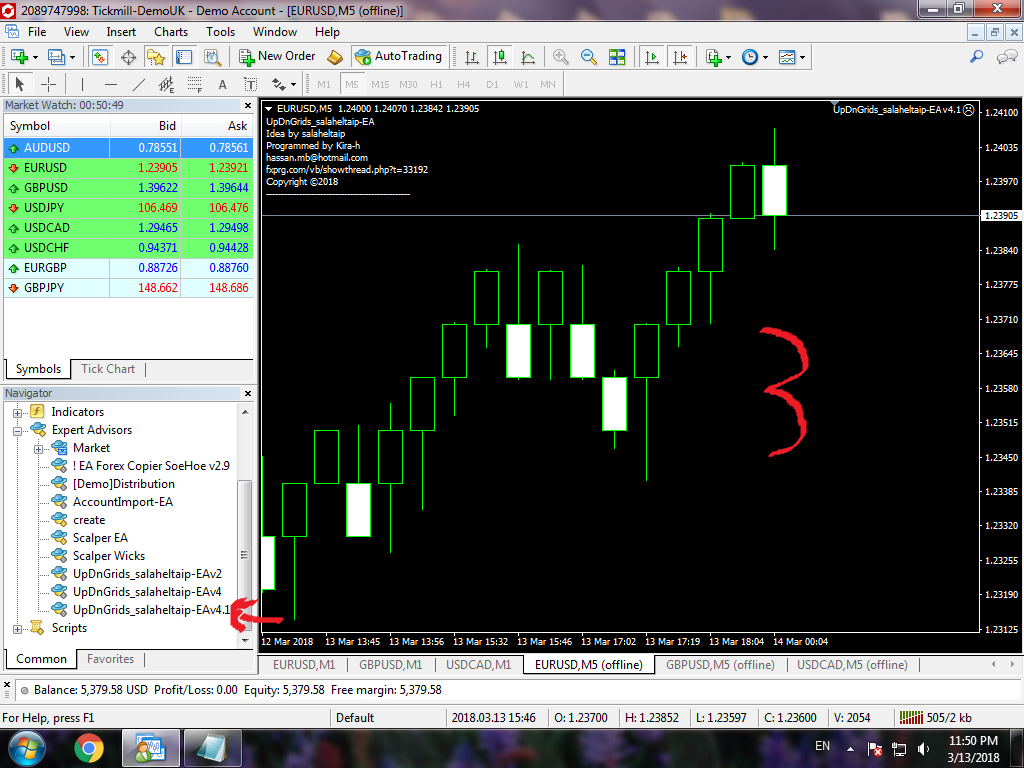Switch to the M15 timeframe

pos(380,84)
